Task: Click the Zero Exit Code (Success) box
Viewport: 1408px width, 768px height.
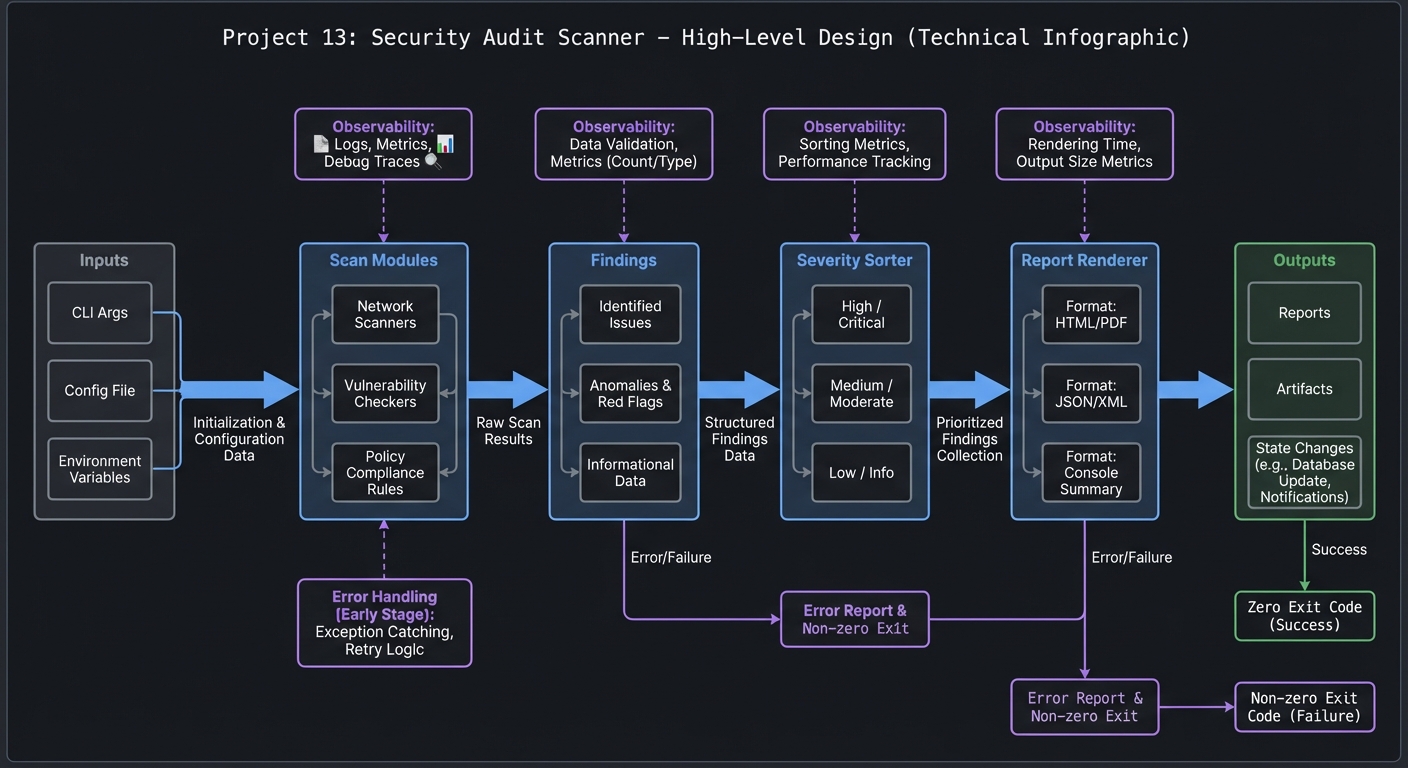Action: pyautogui.click(x=1304, y=616)
